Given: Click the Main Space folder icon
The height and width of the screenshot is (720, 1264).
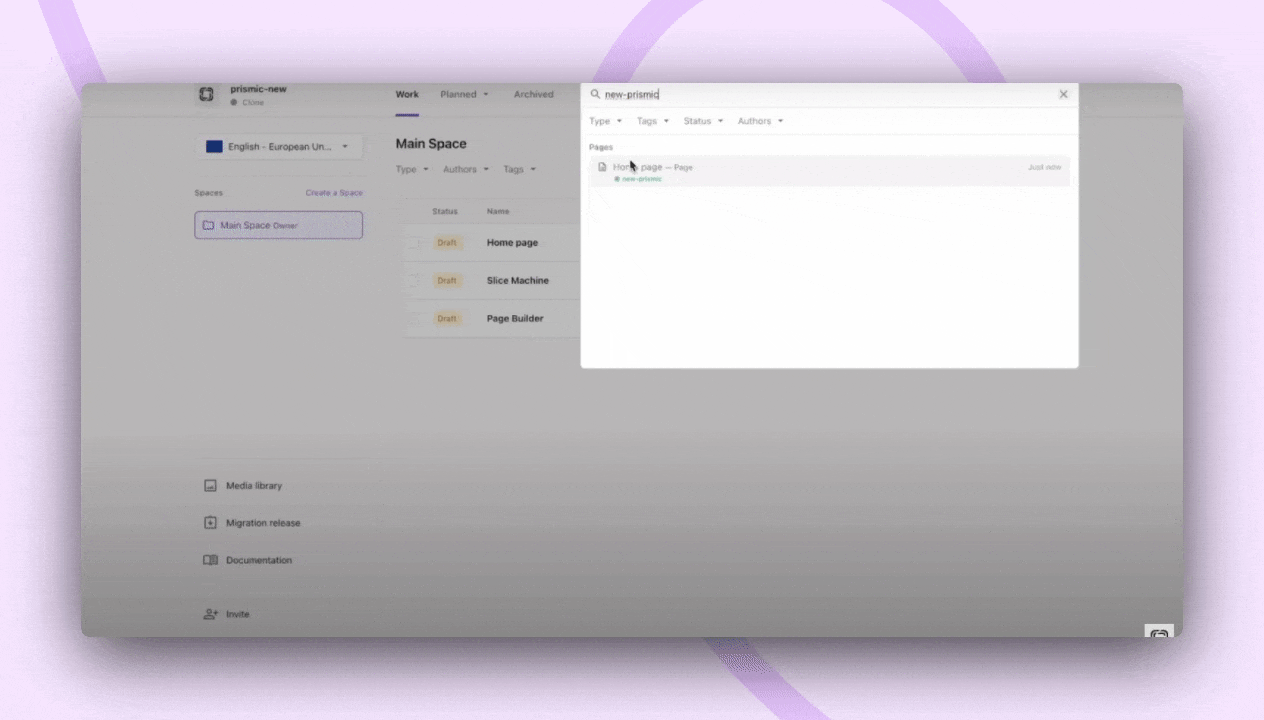Looking at the screenshot, I should click(x=207, y=225).
